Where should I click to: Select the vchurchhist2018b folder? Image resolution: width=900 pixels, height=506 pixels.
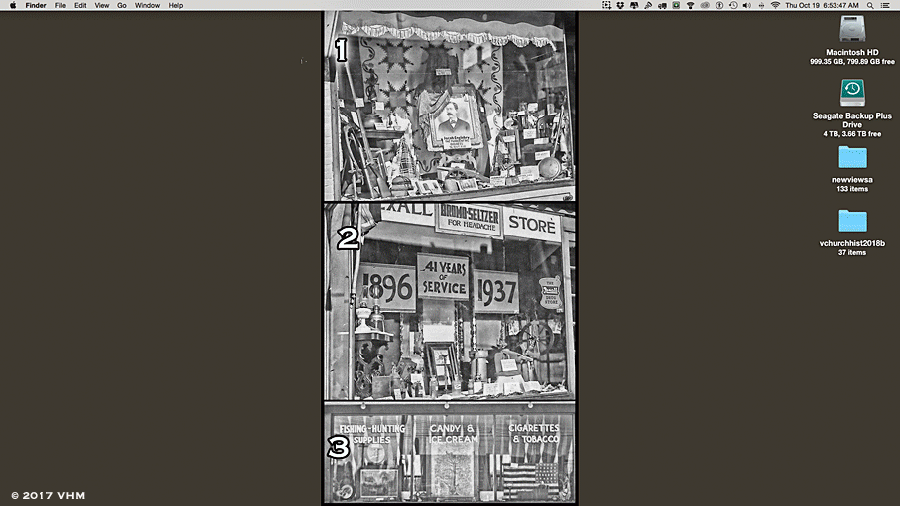point(852,221)
